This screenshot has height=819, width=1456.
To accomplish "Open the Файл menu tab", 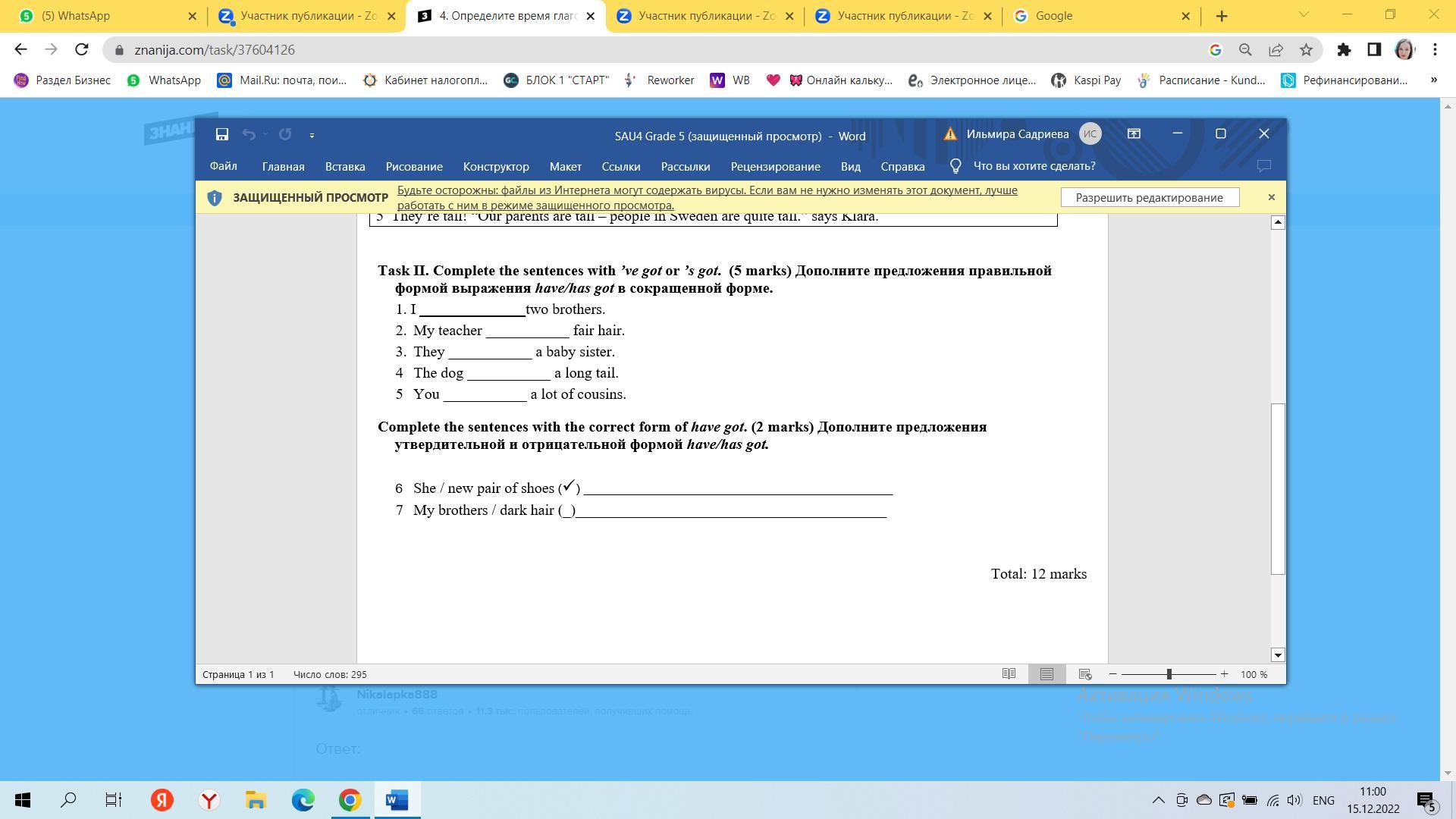I will tap(223, 166).
